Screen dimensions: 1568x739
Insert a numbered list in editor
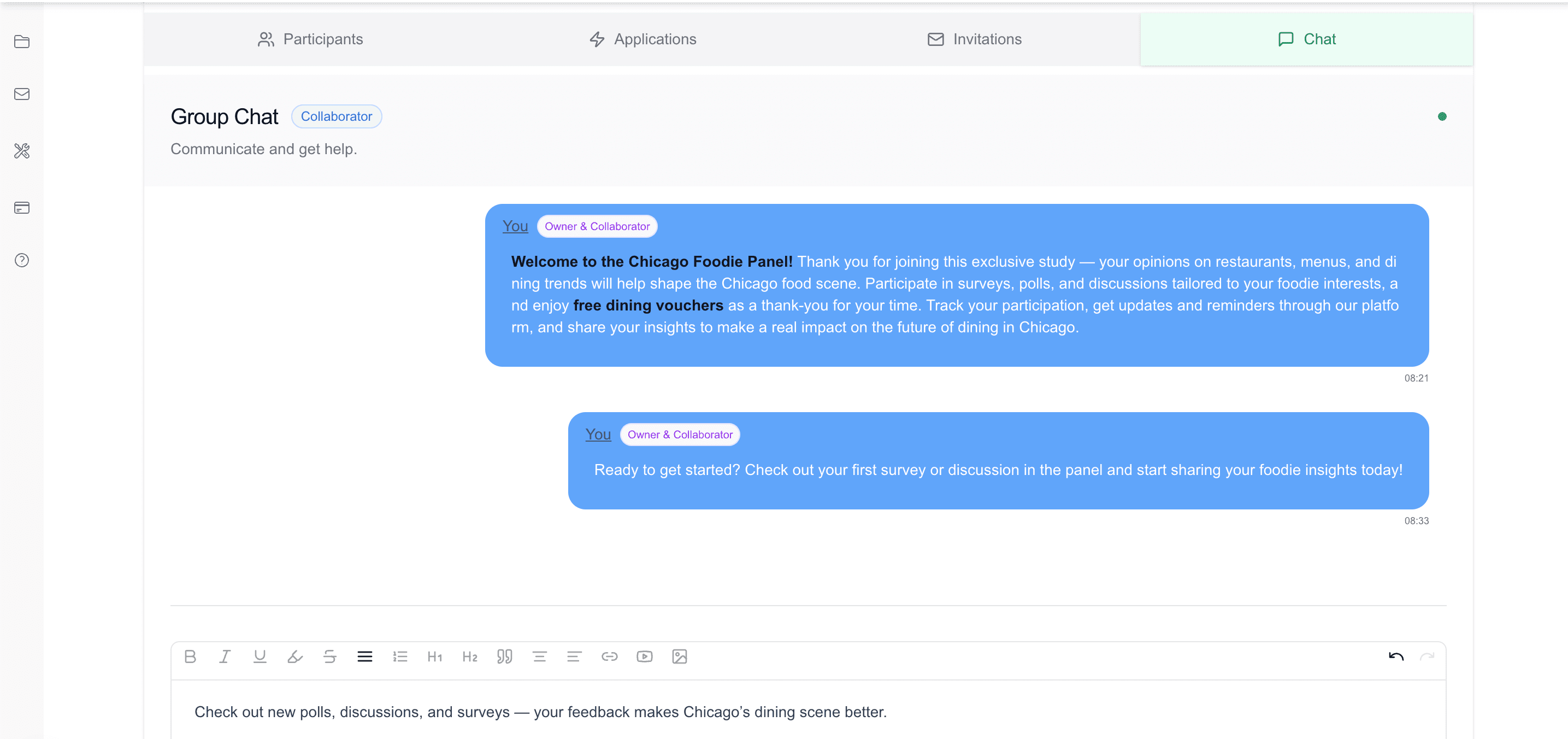pos(400,656)
